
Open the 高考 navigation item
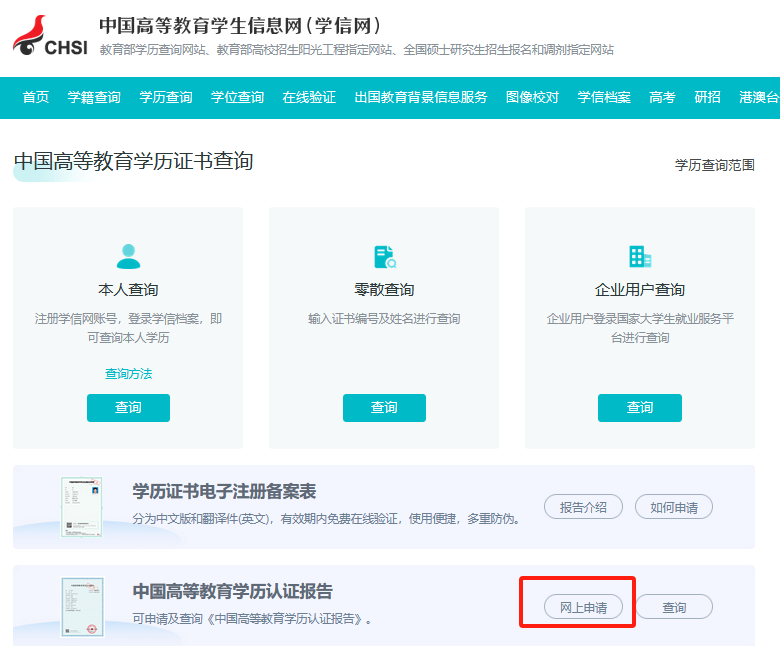[662, 97]
